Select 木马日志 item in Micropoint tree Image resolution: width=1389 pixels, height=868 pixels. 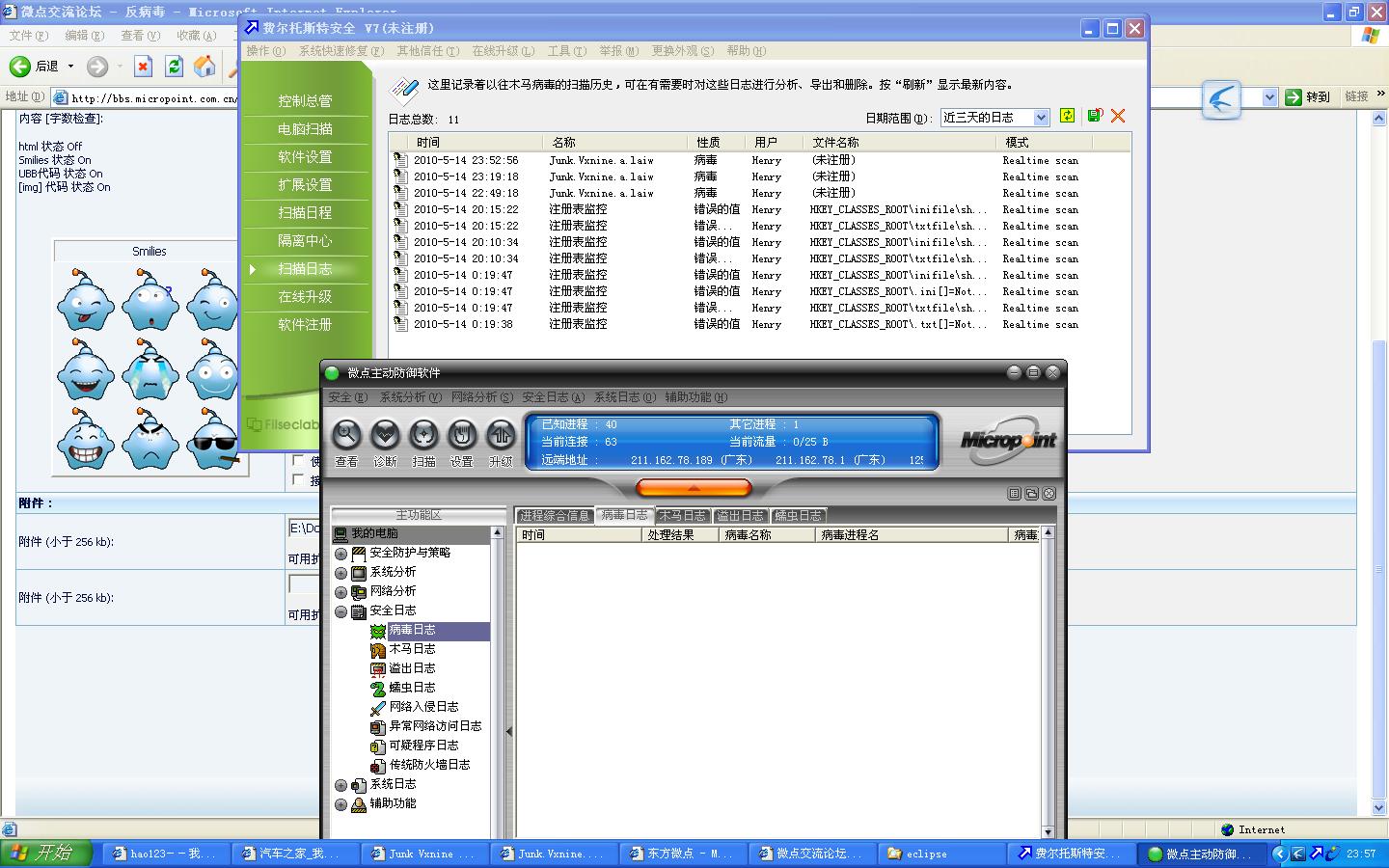[412, 649]
